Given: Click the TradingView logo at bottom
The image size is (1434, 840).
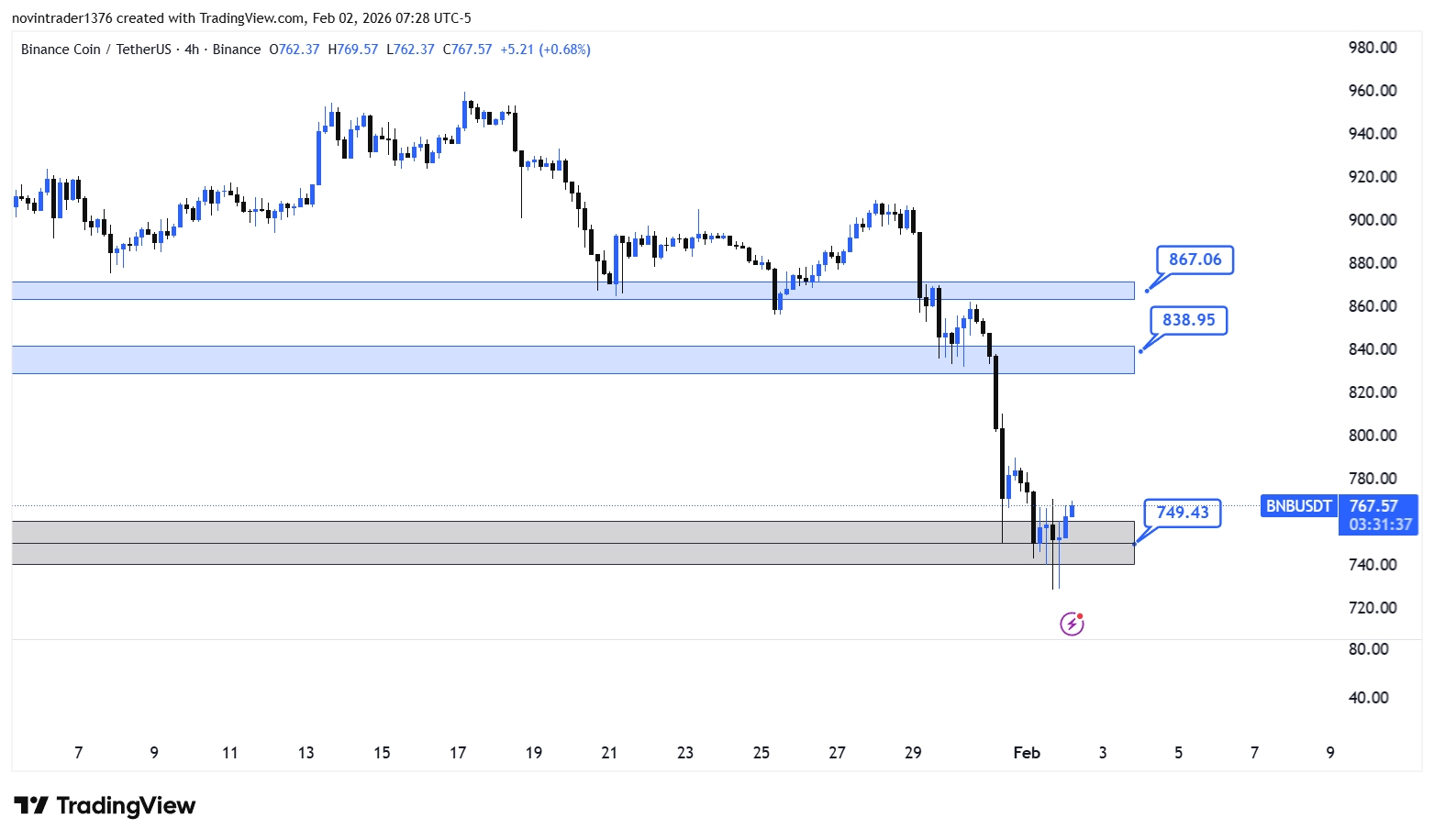Looking at the screenshot, I should click(105, 806).
